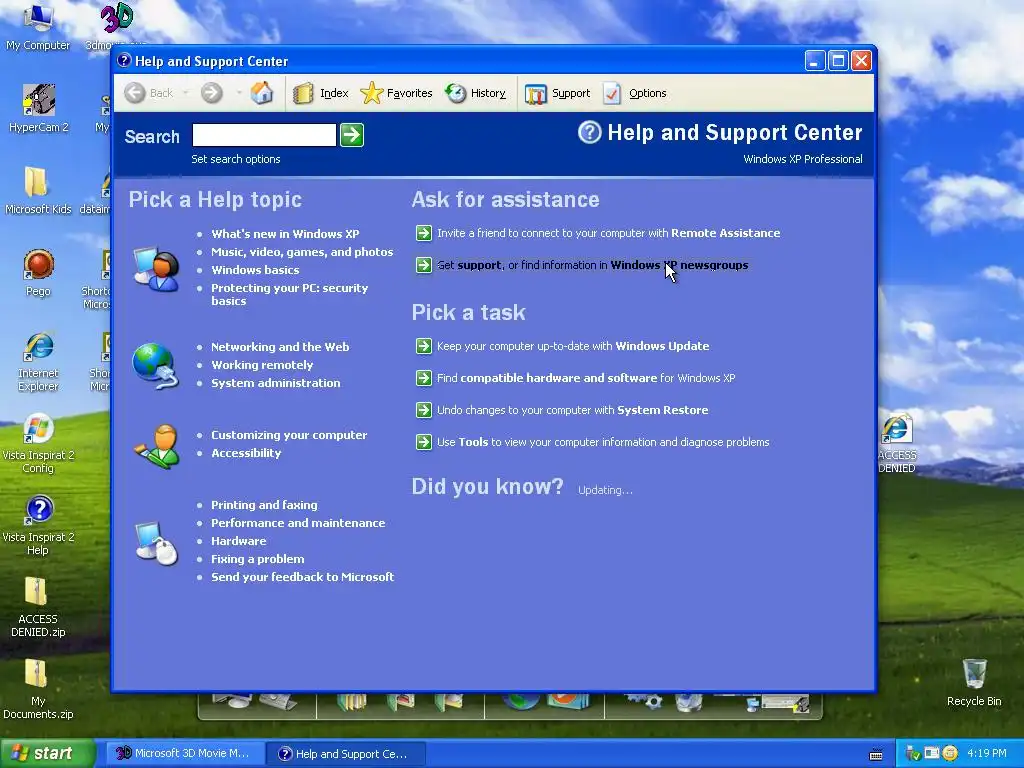Image resolution: width=1024 pixels, height=768 pixels.
Task: Minimize the Help and Support Center window
Action: 814,61
